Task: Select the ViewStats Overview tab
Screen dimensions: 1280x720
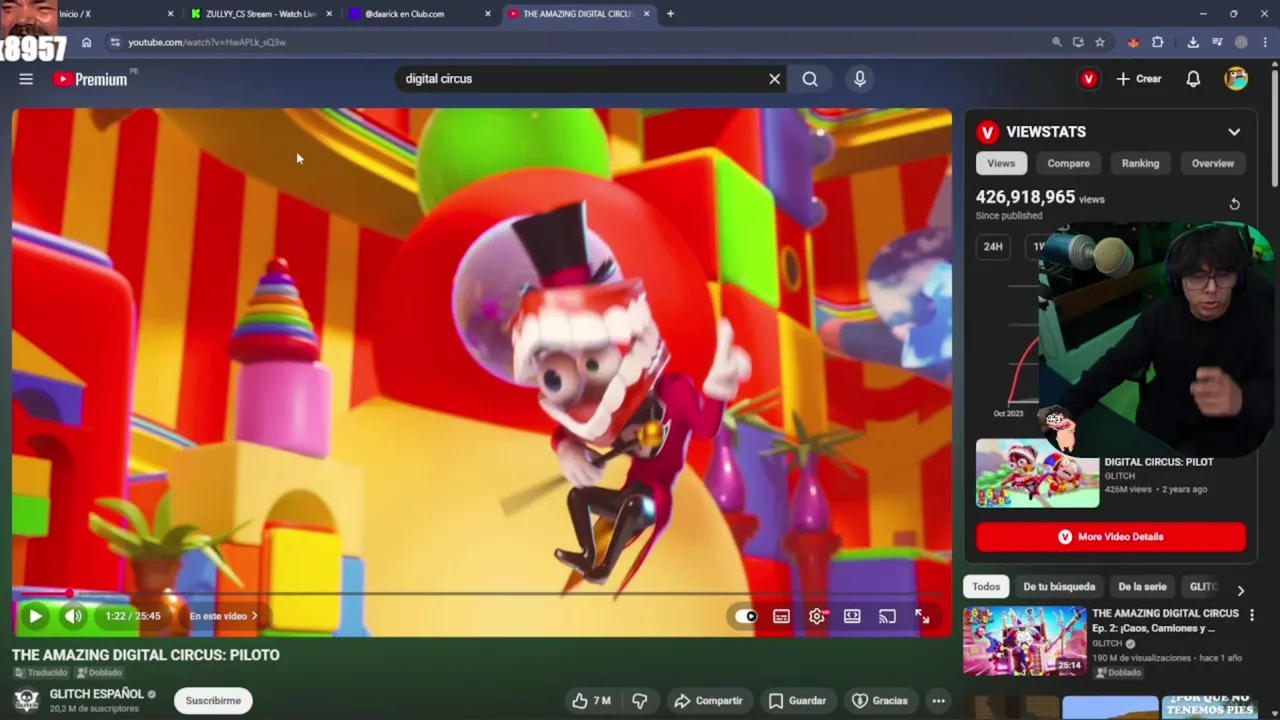Action: tap(1212, 163)
